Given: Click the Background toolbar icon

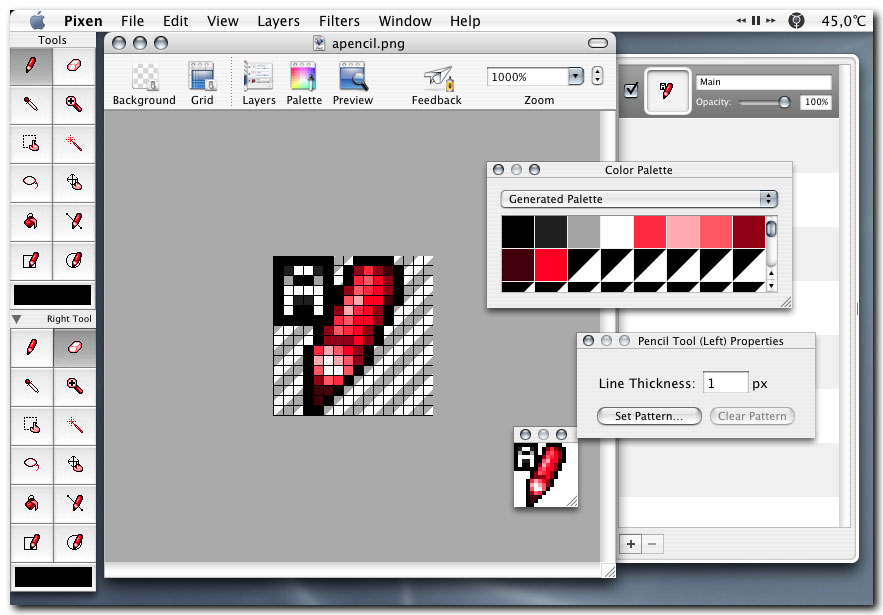Looking at the screenshot, I should click(144, 83).
